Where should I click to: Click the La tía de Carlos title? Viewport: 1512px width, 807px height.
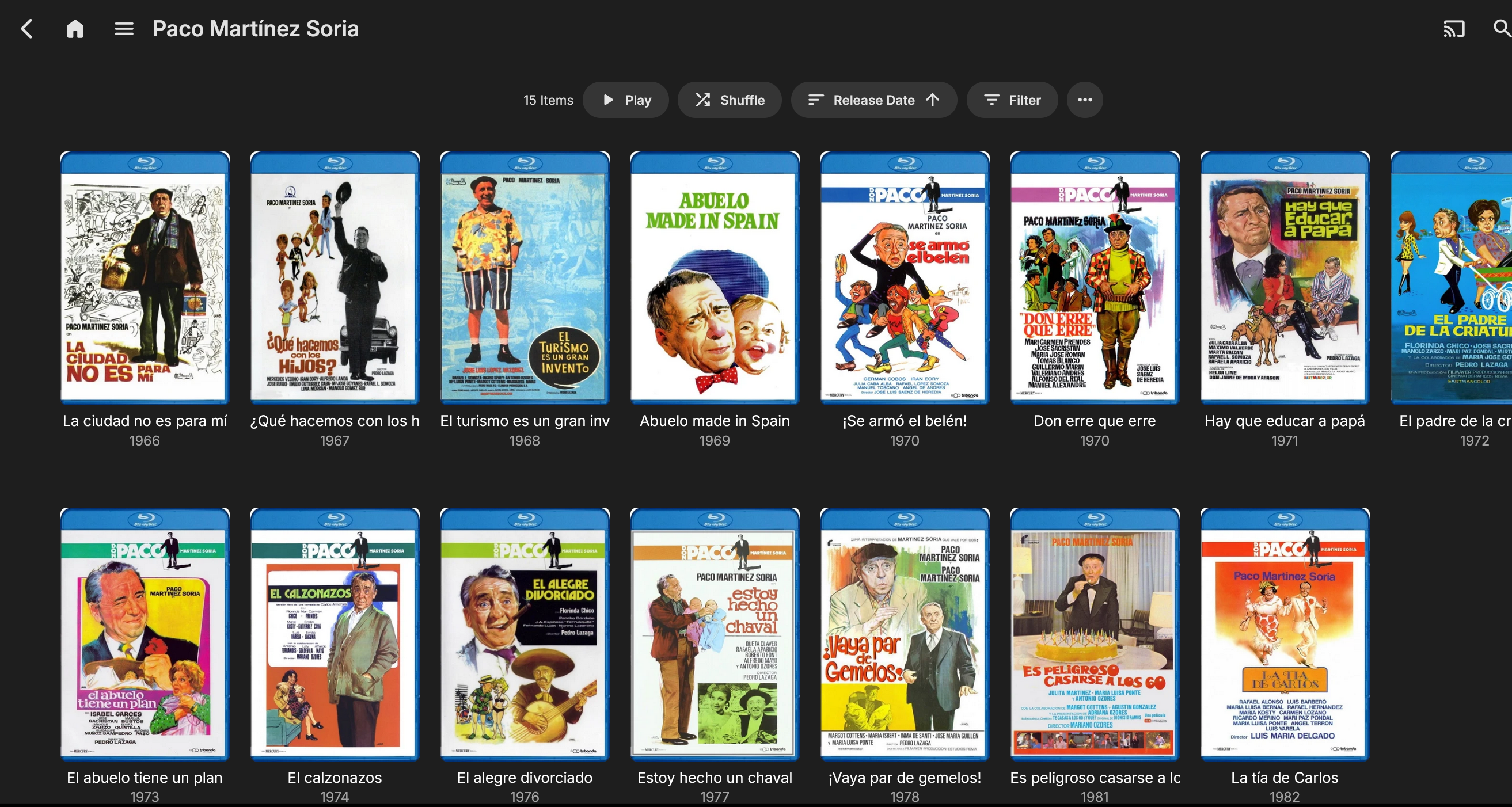tap(1284, 777)
